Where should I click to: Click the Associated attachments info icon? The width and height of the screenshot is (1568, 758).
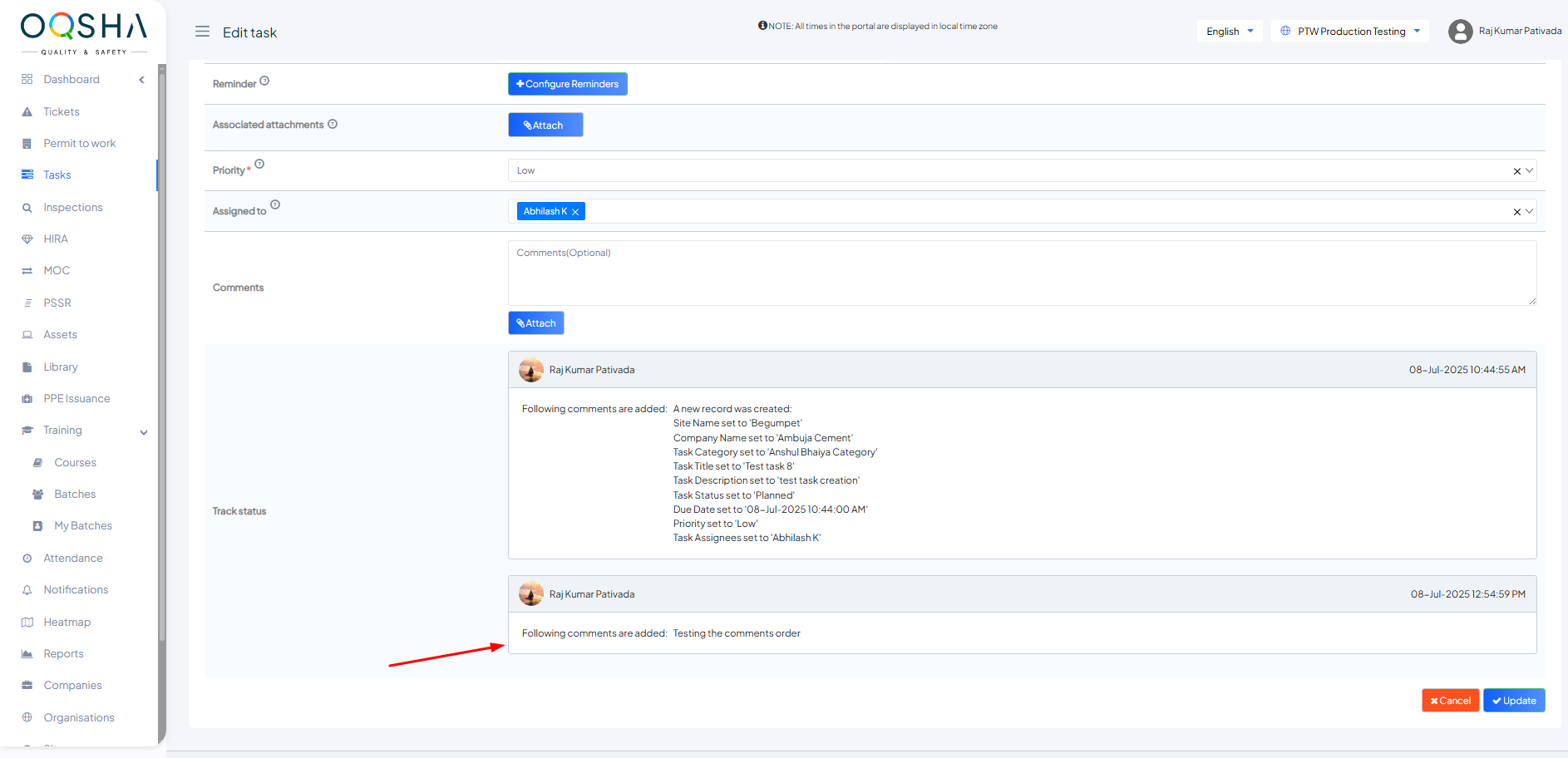(x=333, y=124)
